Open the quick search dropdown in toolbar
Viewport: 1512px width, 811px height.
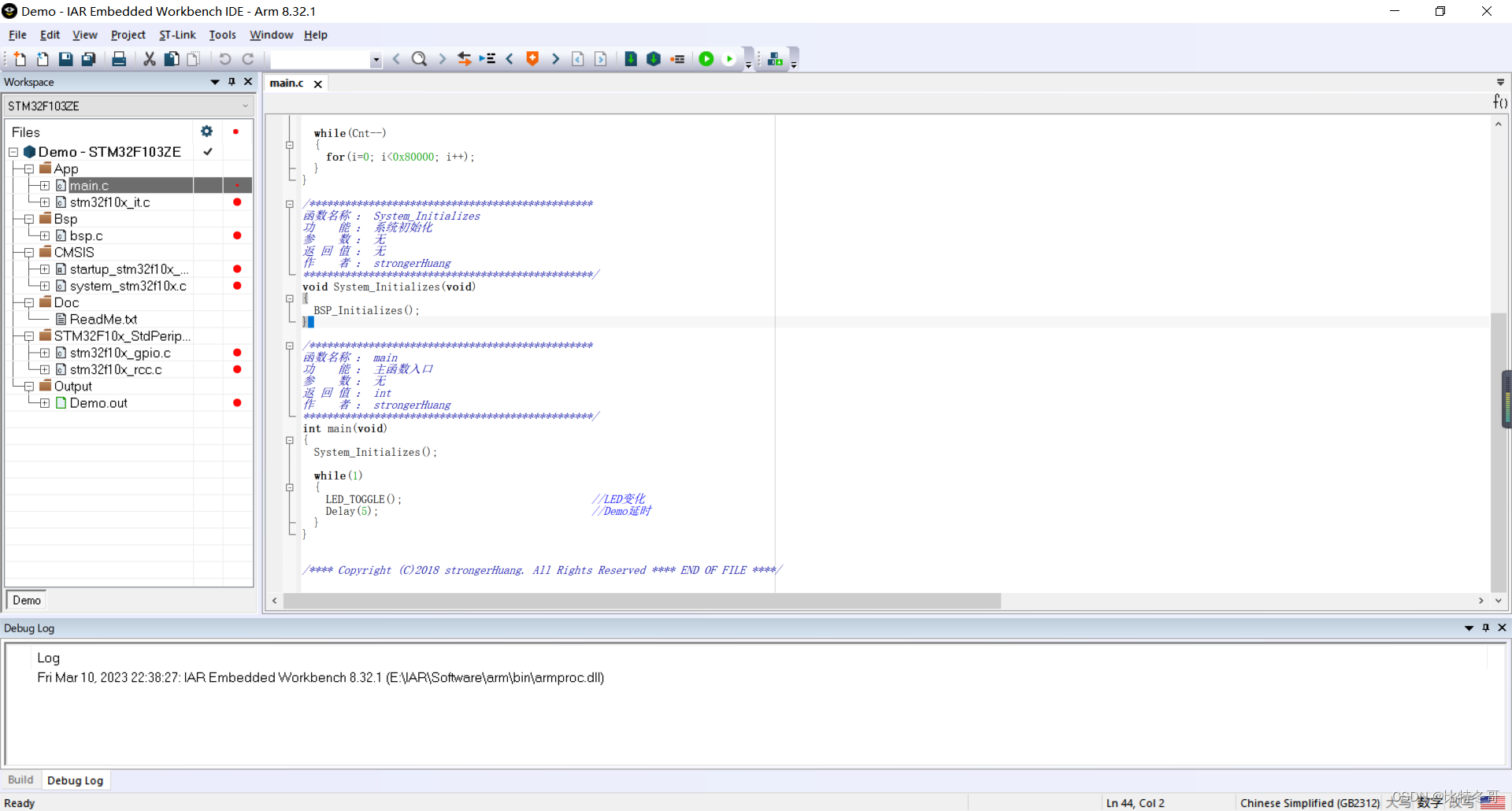coord(376,60)
